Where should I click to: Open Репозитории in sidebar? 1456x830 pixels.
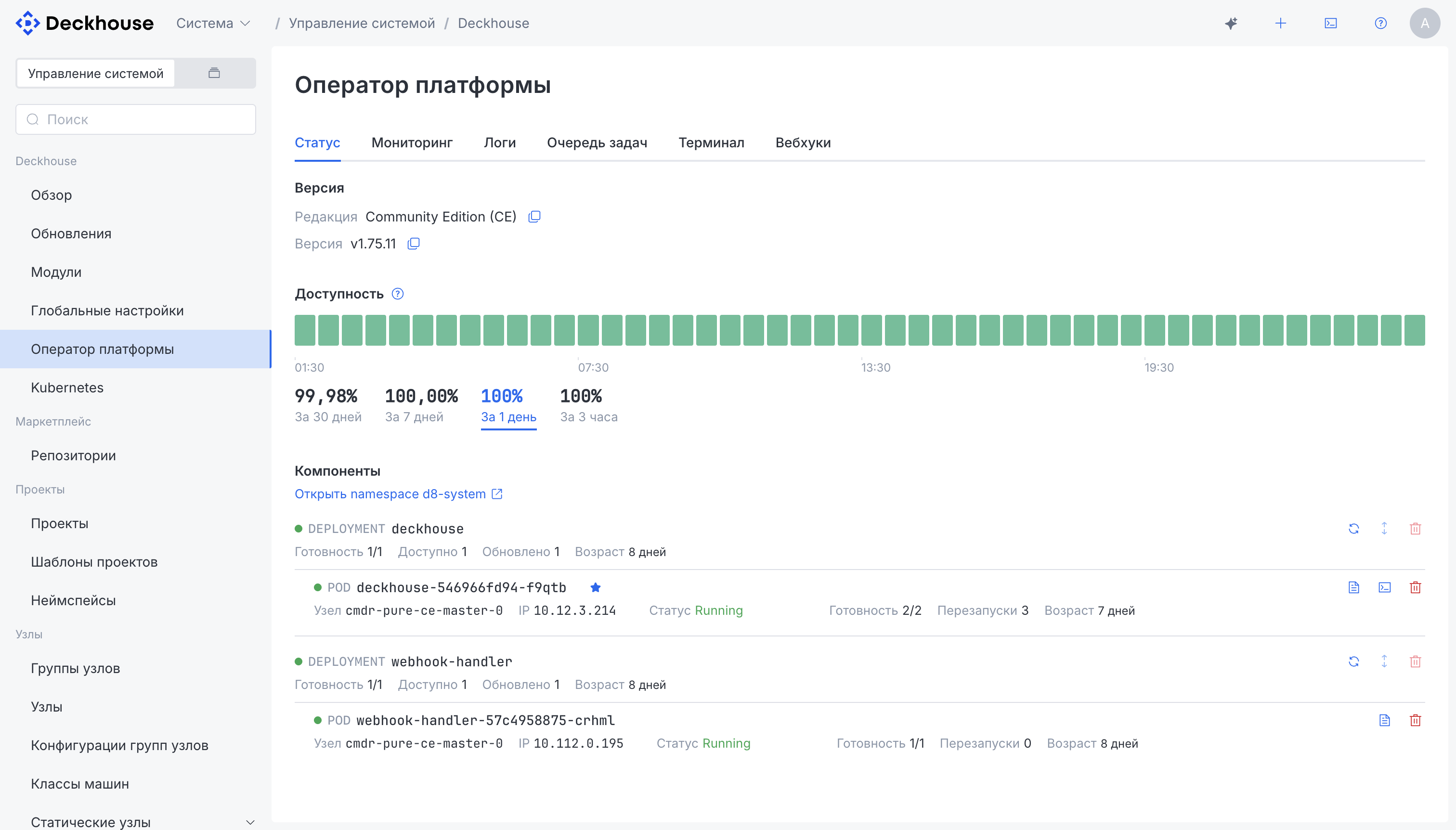pos(136,455)
